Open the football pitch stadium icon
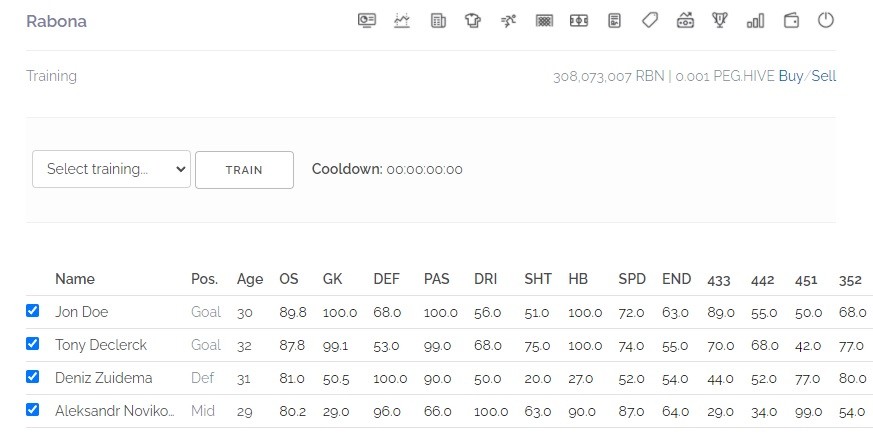The height and width of the screenshot is (443, 873). [x=579, y=21]
